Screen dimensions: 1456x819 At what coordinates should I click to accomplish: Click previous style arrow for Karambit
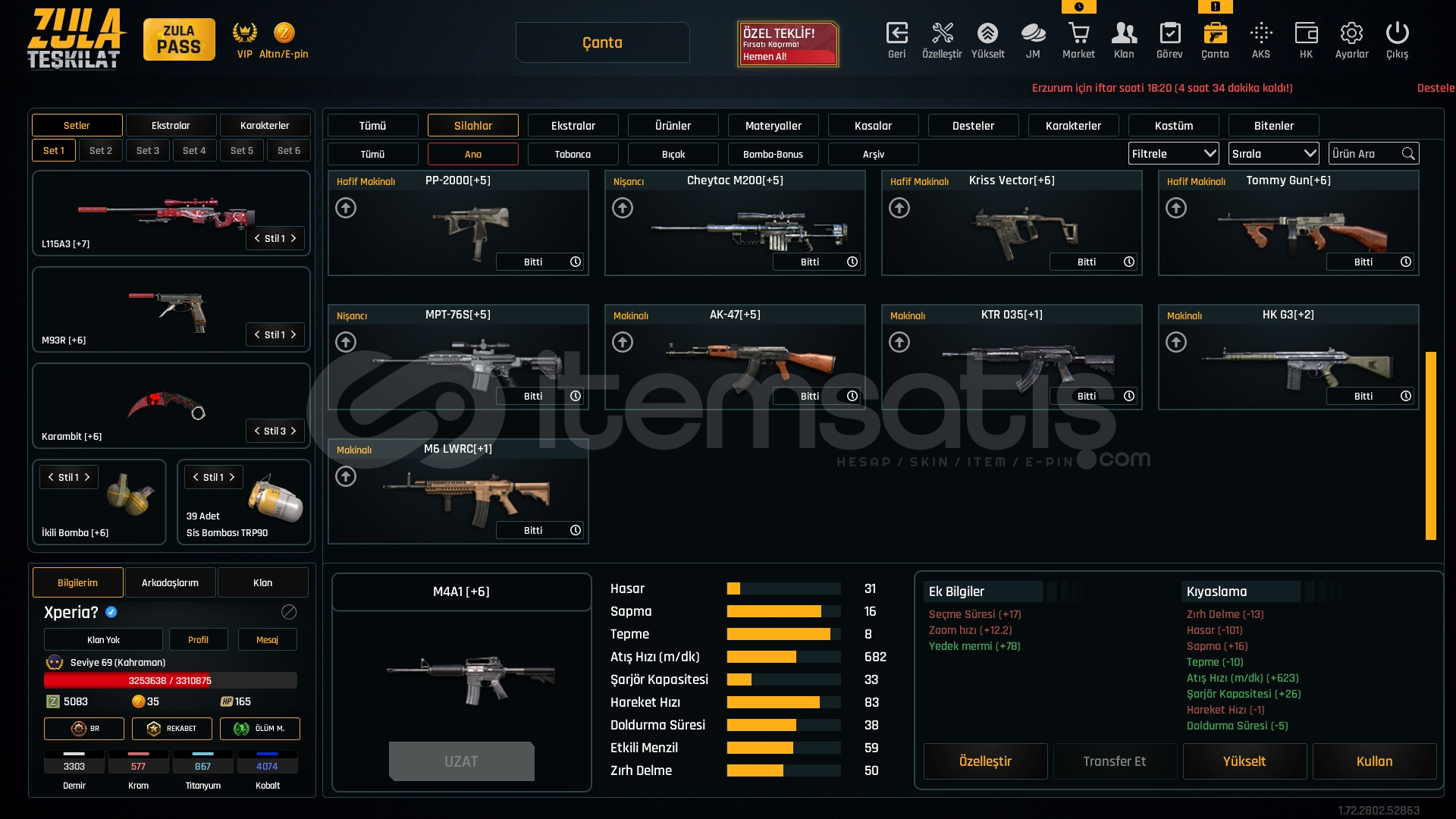pyautogui.click(x=257, y=431)
